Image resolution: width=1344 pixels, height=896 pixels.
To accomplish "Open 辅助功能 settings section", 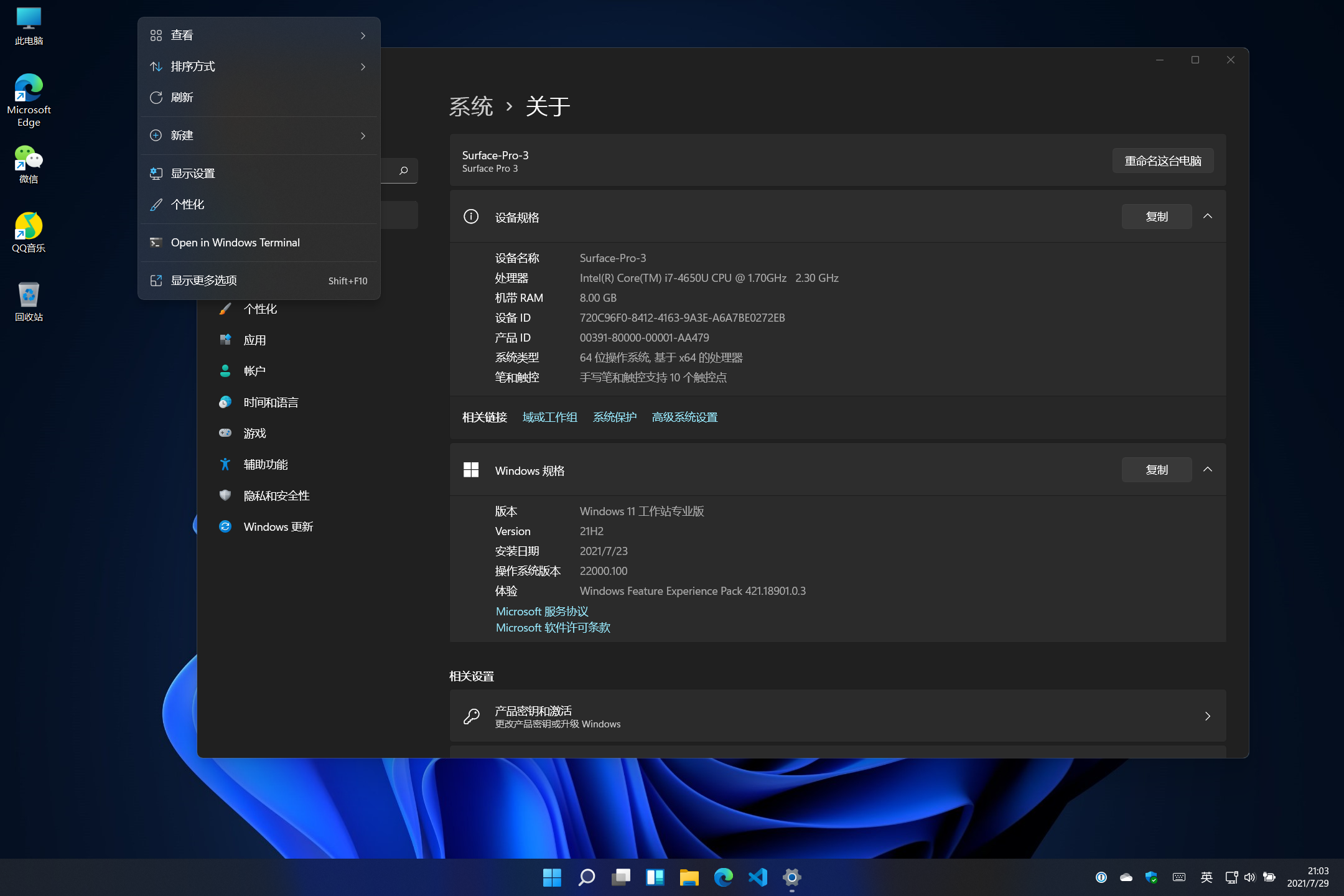I will (x=265, y=464).
